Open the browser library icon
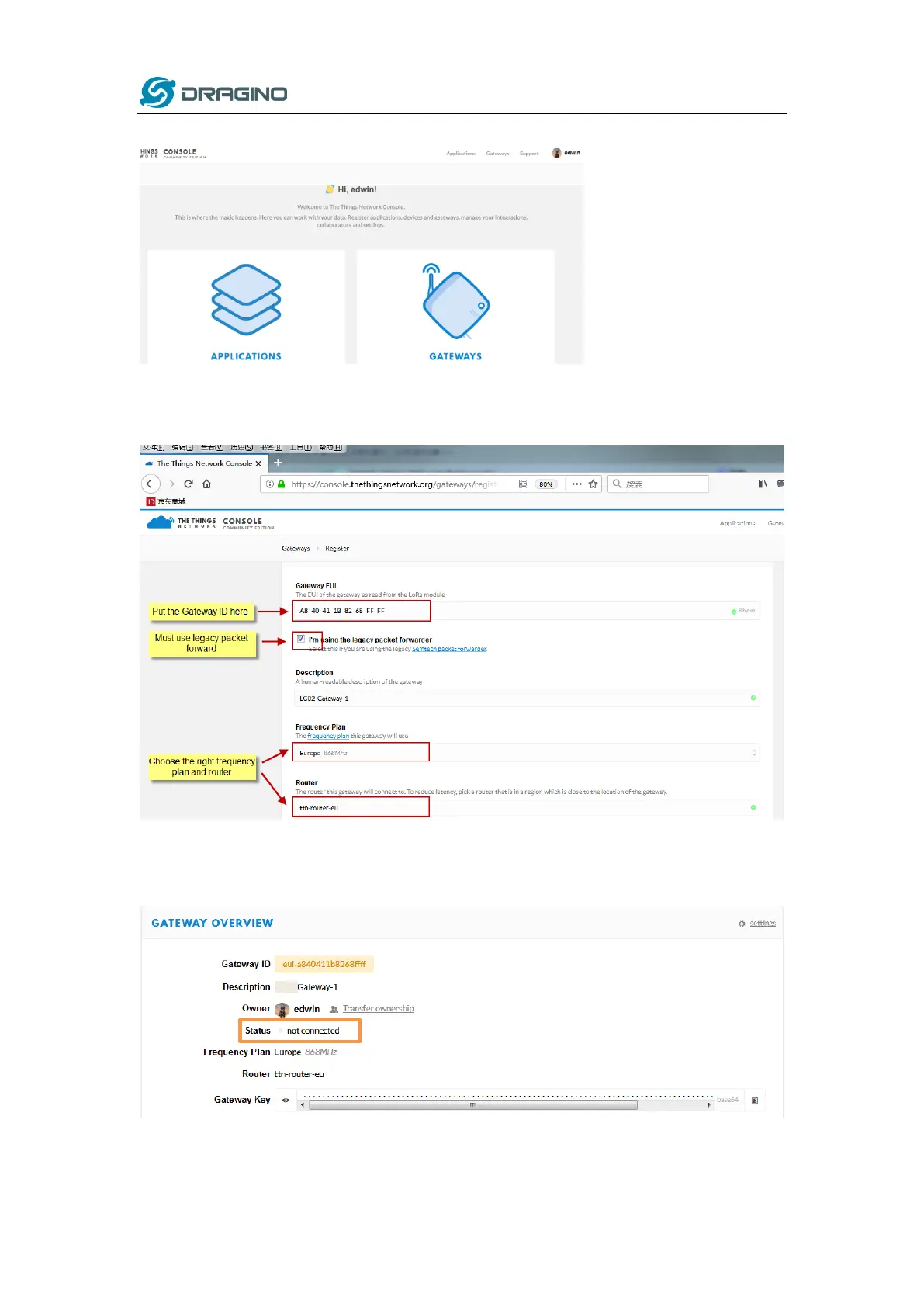The image size is (924, 1307). tap(763, 484)
